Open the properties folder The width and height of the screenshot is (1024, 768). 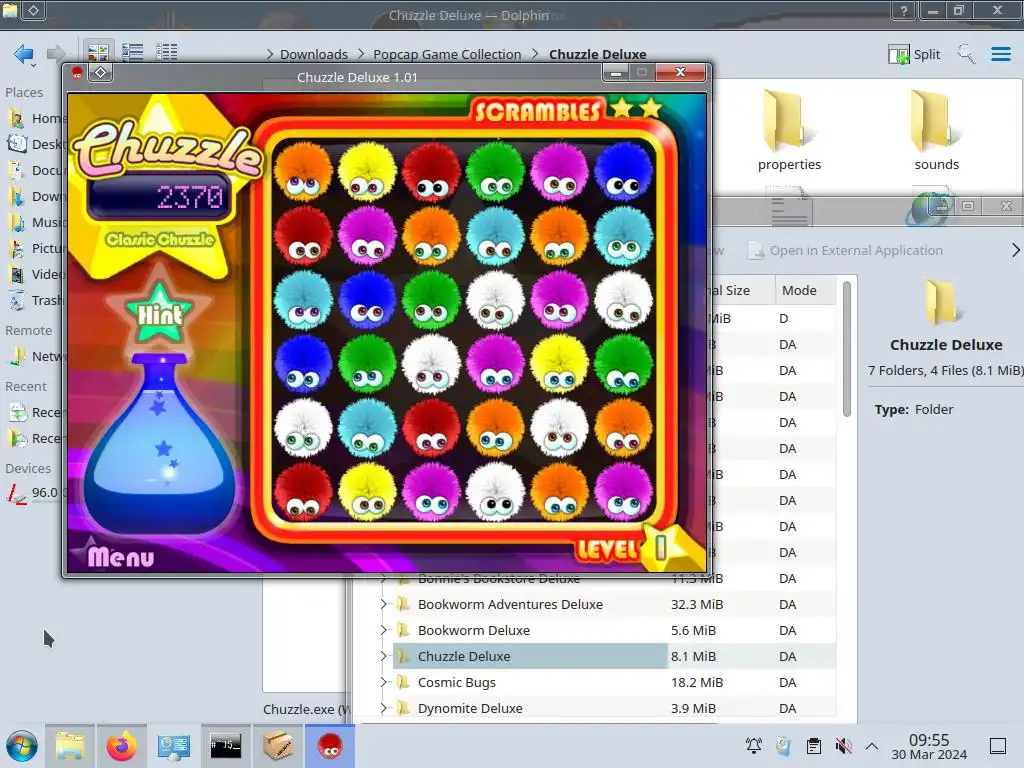point(789,131)
